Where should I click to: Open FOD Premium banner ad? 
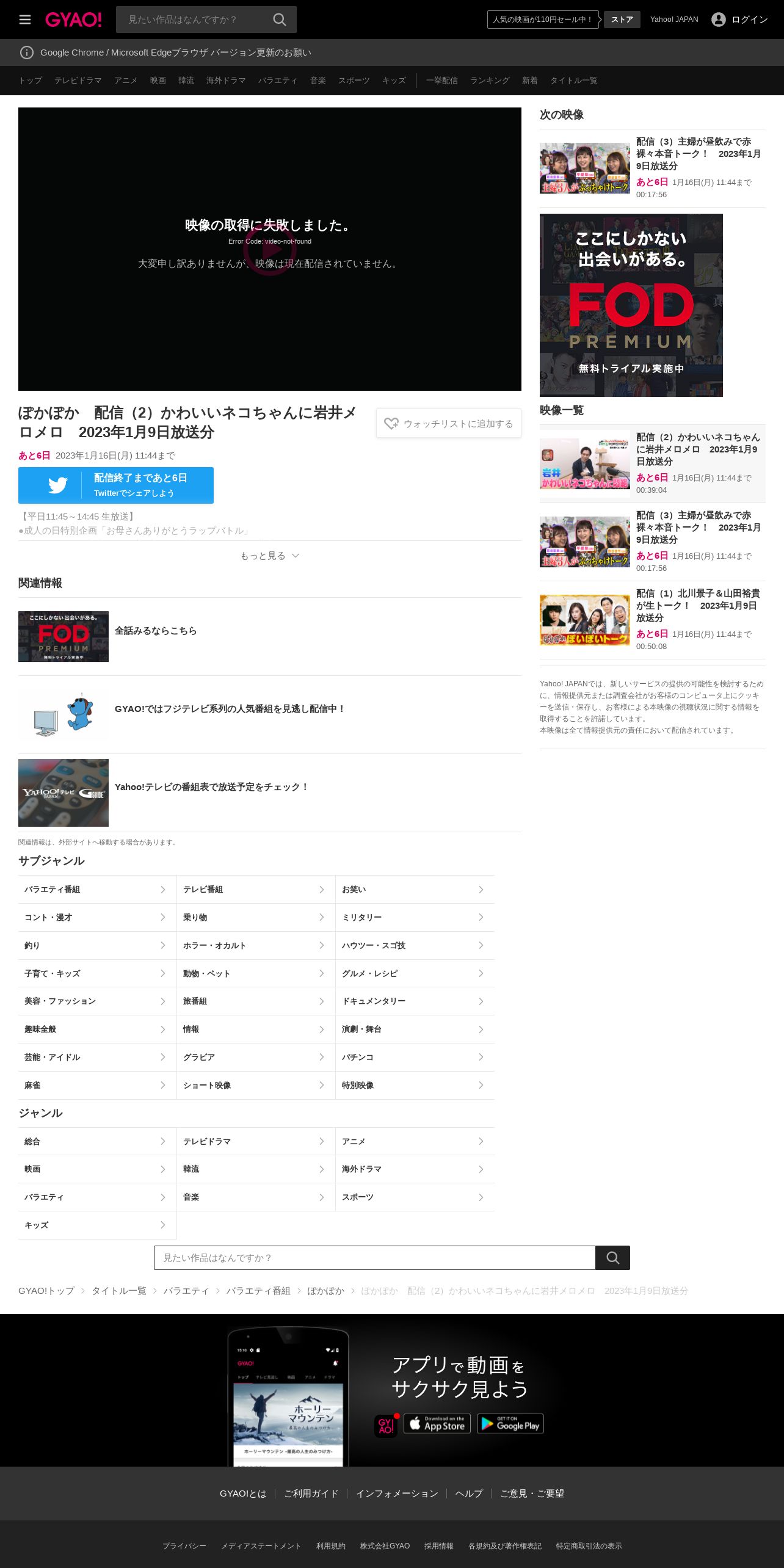(631, 305)
